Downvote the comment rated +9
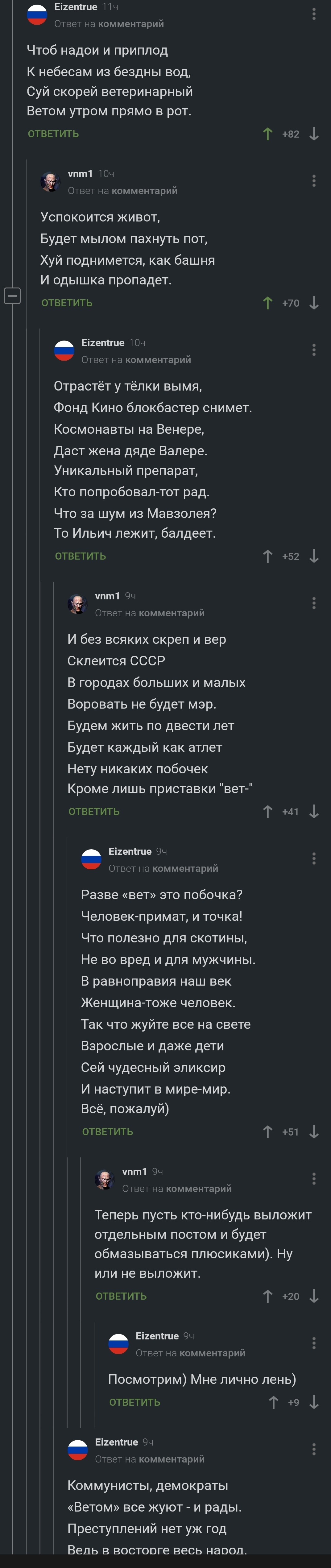Screen dimensions: 331x1568 [x=314, y=1402]
